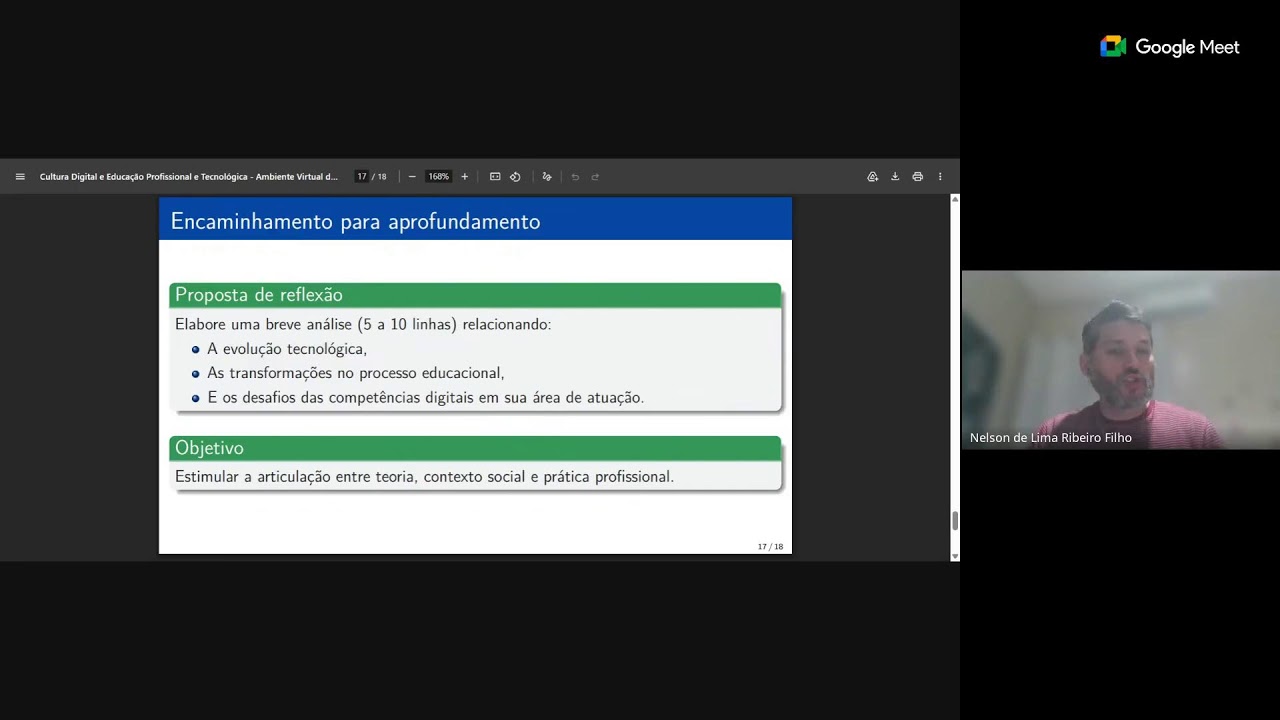Zoom in the PDF document
This screenshot has width=1280, height=720.
click(x=464, y=177)
